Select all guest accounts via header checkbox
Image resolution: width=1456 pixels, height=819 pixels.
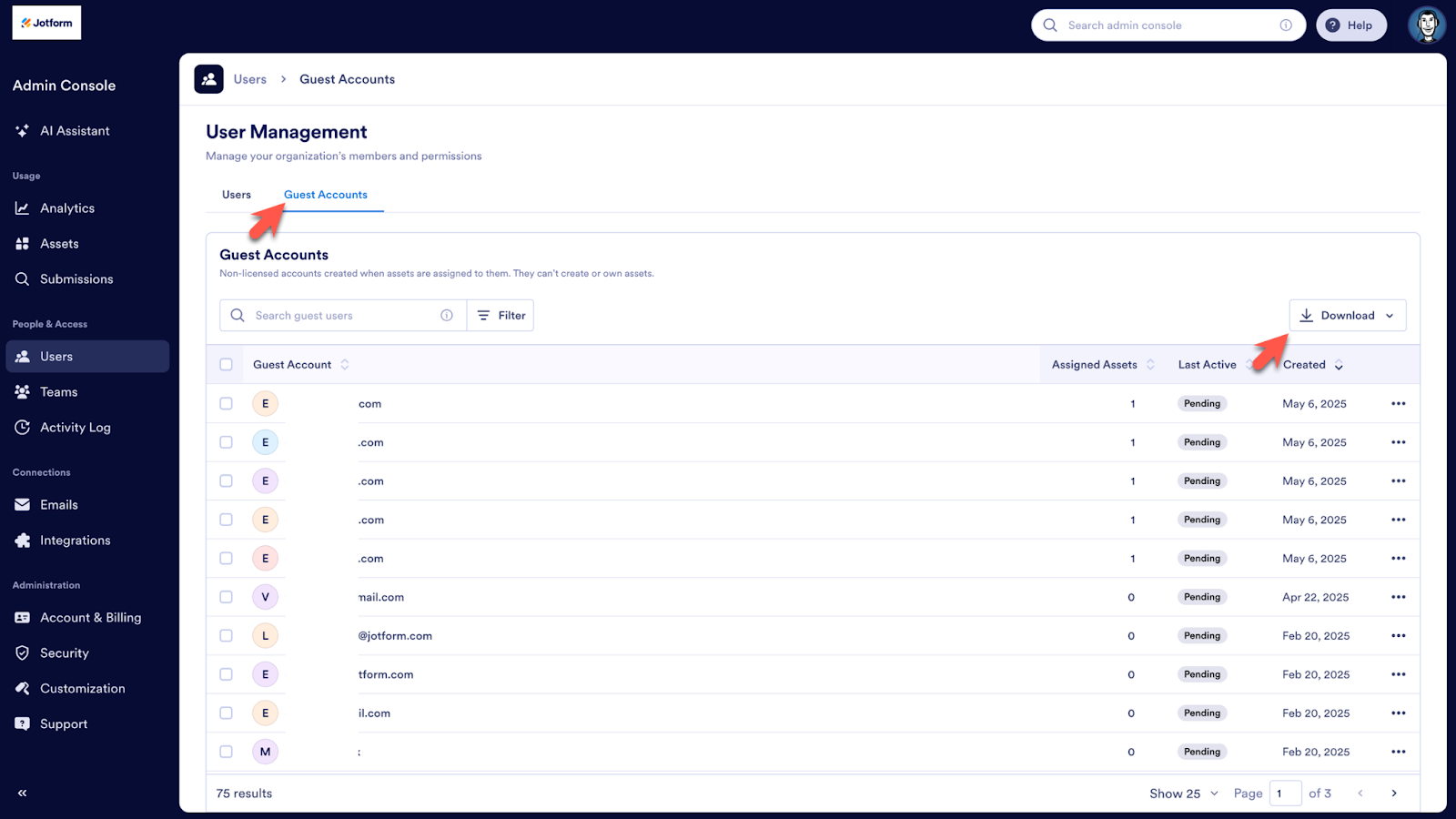point(226,364)
